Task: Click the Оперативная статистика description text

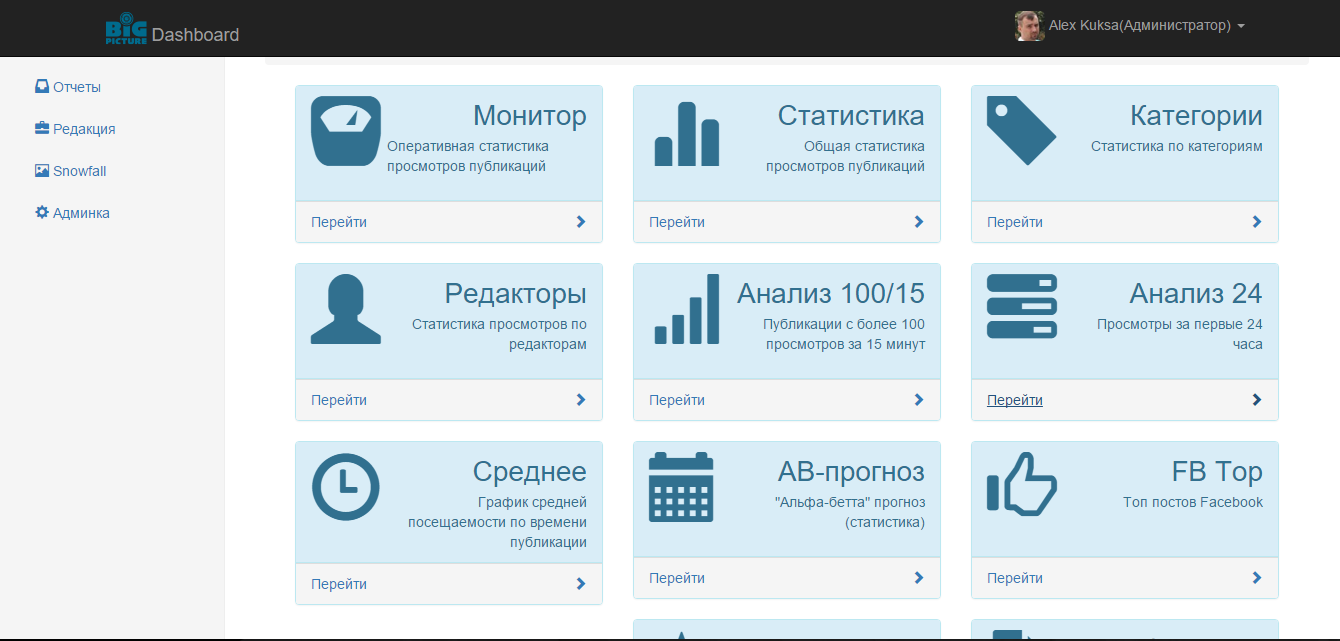Action: point(468,156)
